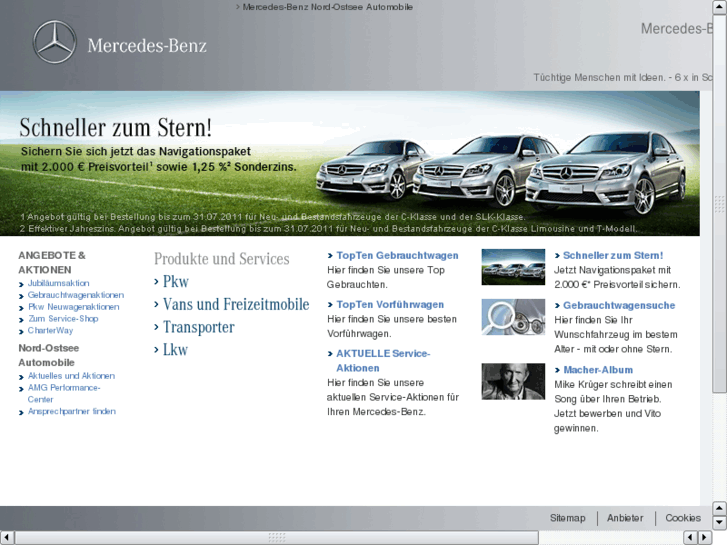Click the Macher-Album portrait thumbnail
The image size is (727, 545).
513,381
